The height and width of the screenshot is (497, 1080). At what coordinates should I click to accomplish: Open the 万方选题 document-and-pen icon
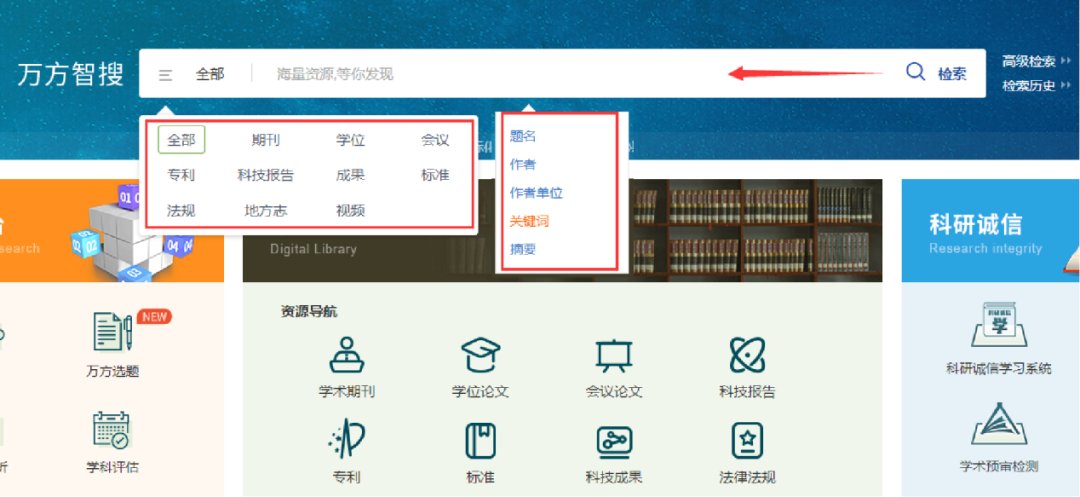coord(112,331)
